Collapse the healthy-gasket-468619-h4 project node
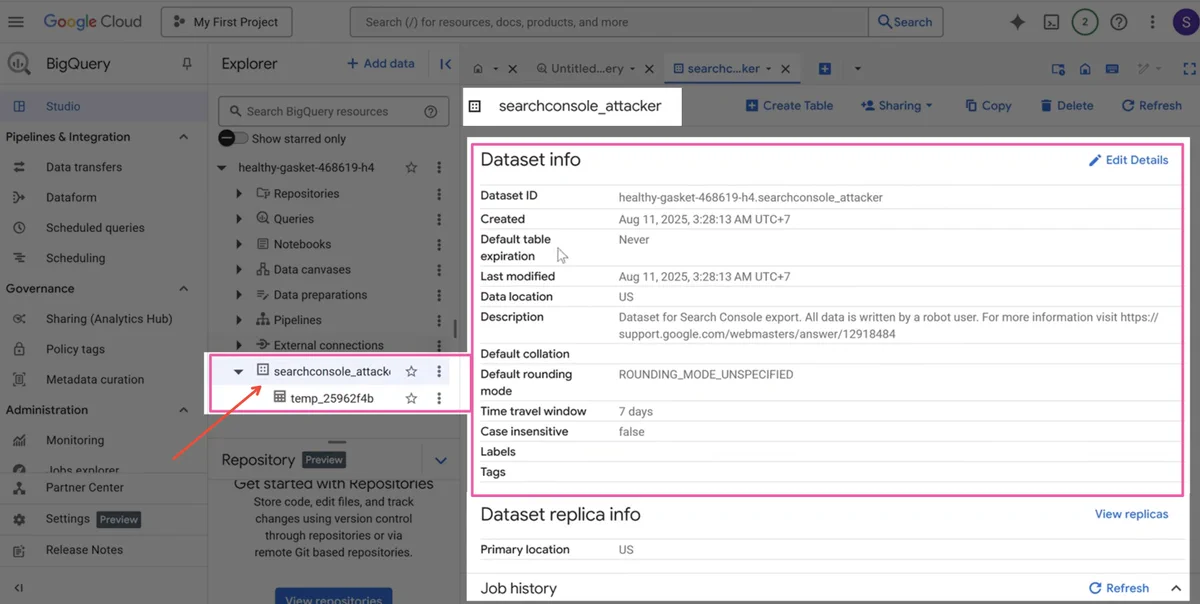This screenshot has width=1200, height=604. (x=222, y=168)
